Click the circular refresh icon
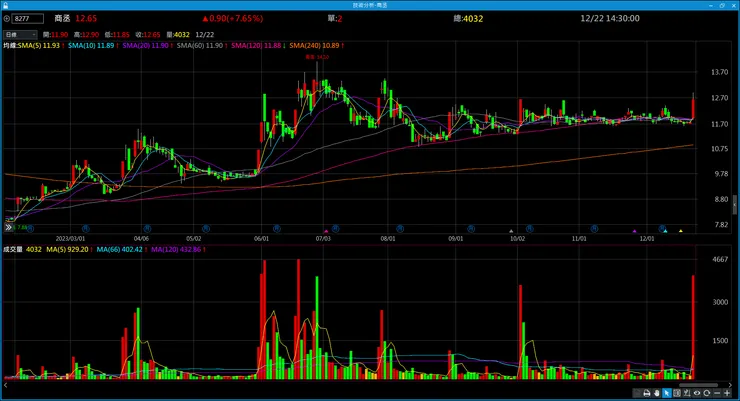Screen dimensions: 740x401 point(707,393)
